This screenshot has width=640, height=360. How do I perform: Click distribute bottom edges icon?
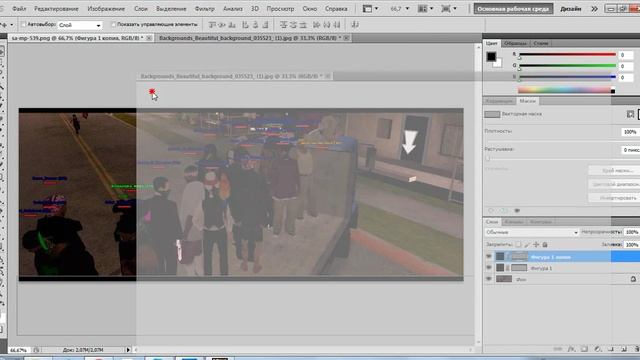(303, 25)
